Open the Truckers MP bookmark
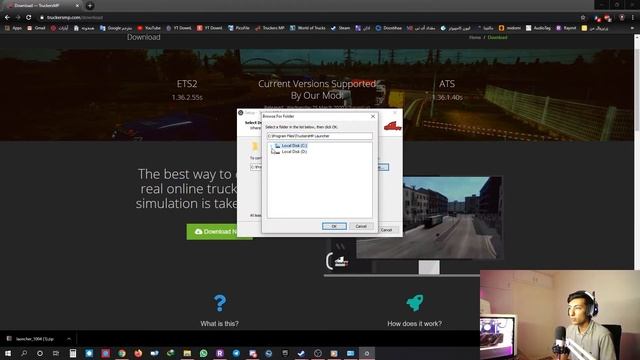Image resolution: width=640 pixels, height=360 pixels. pos(269,28)
